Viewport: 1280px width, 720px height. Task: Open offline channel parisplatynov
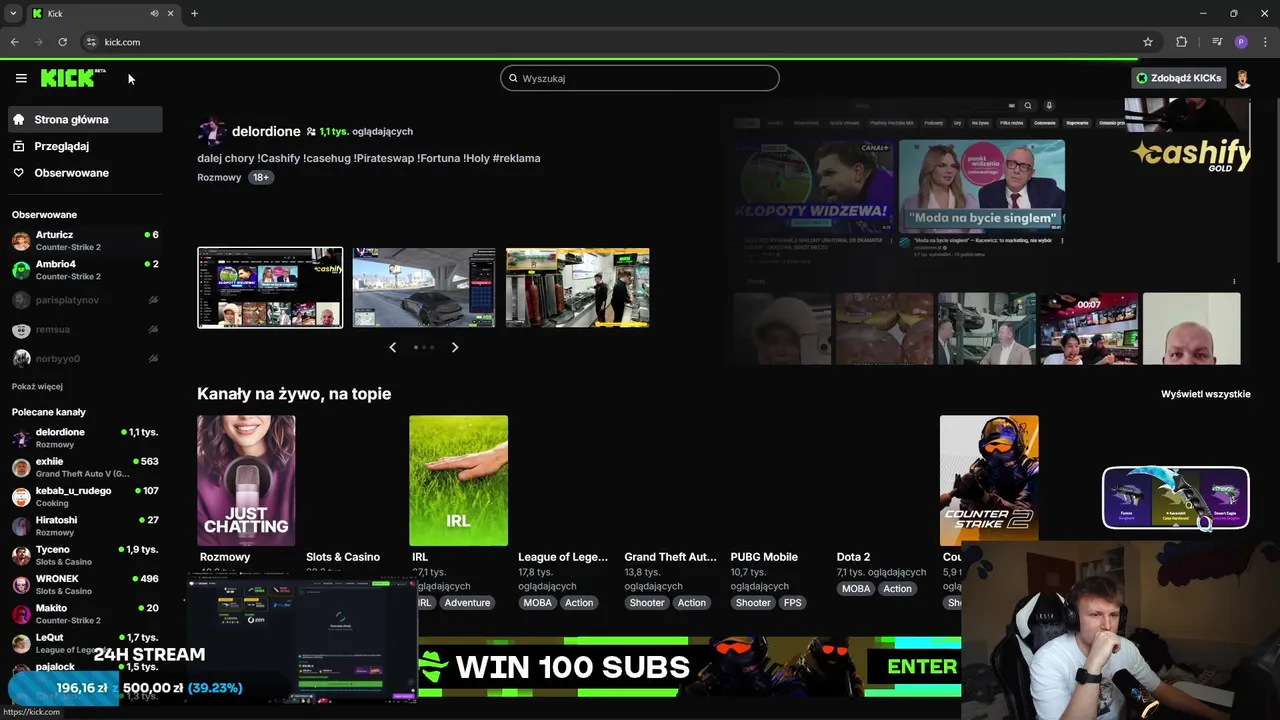85,300
